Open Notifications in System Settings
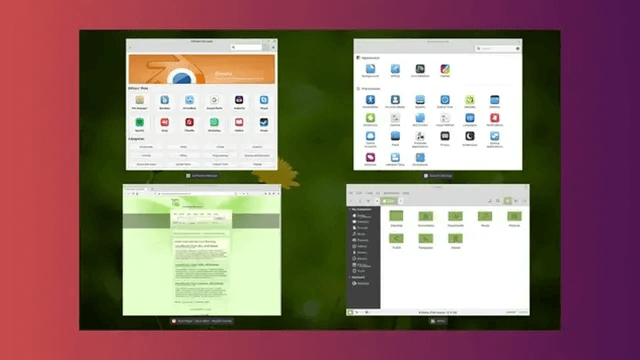The height and width of the screenshot is (360, 640). 495,120
